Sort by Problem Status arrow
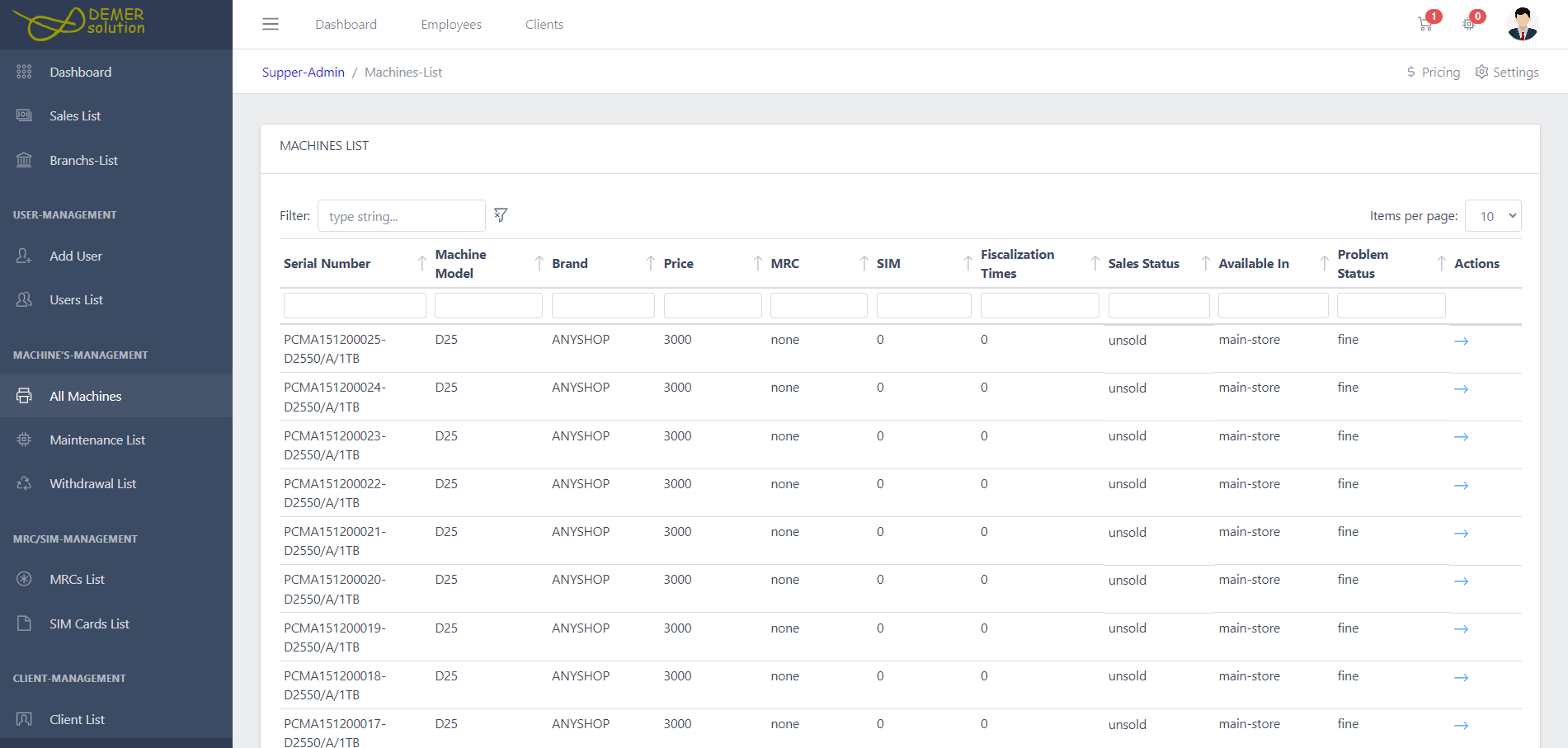The width and height of the screenshot is (1568, 748). pos(1442,264)
